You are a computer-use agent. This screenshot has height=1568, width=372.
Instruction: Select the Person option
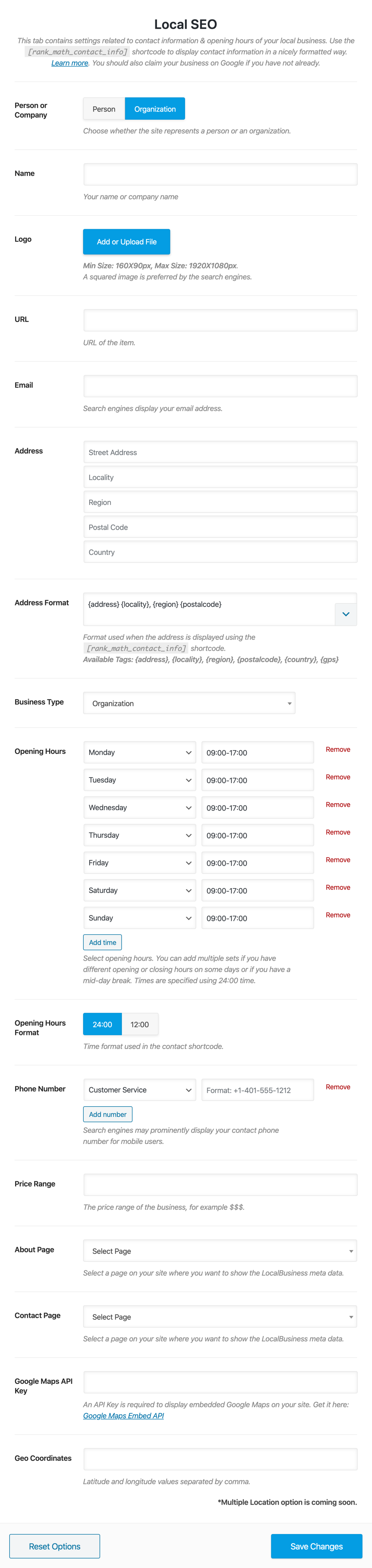103,109
